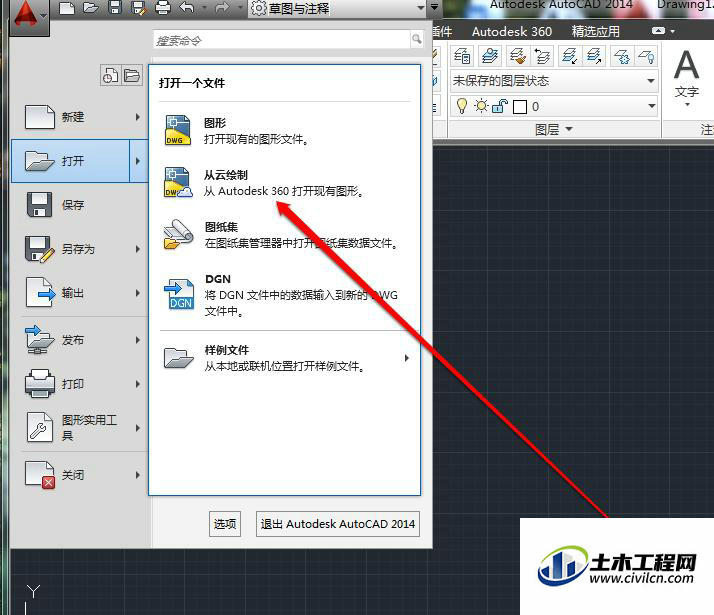Expand the 输出 submenu arrow

[138, 293]
